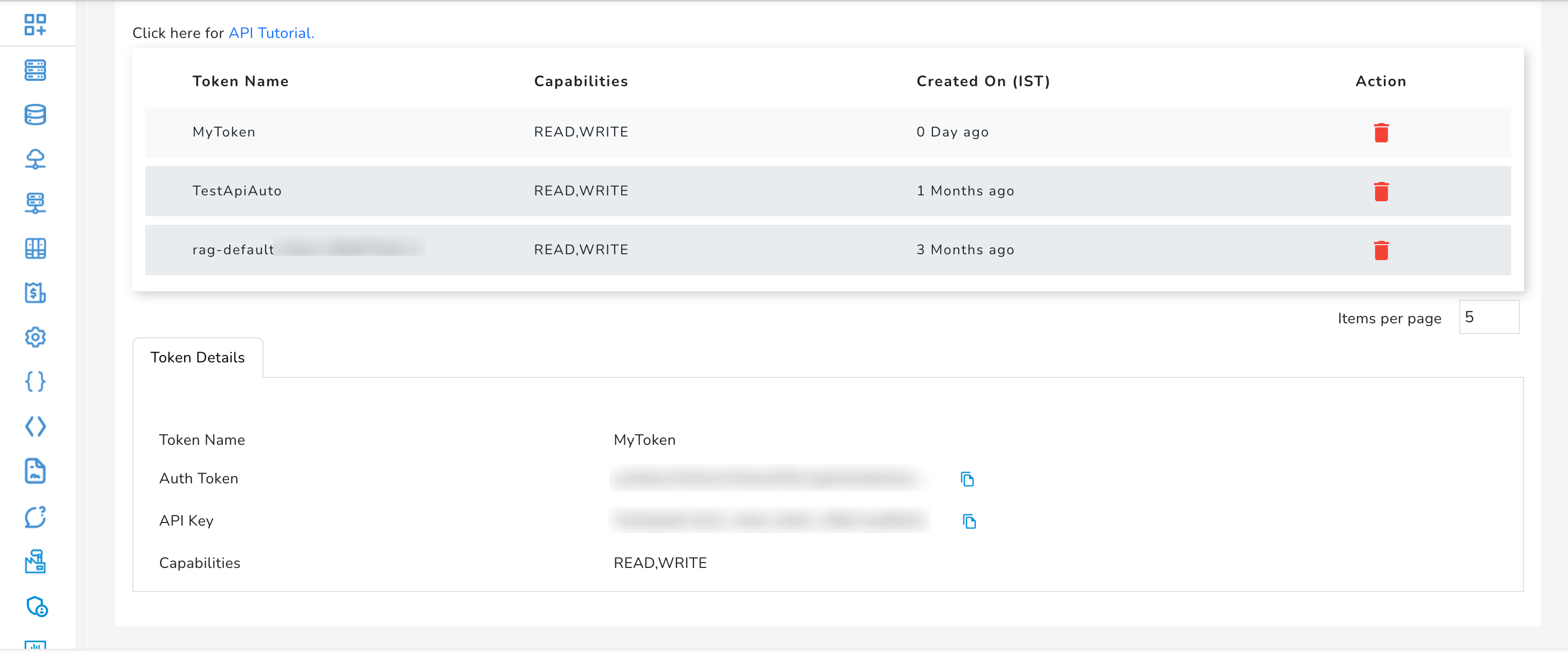Edit the Items per page value

1489,317
